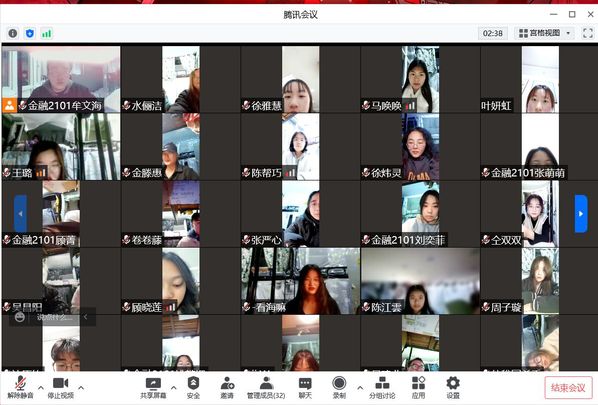598x405 pixels.
Task: Open the invite participants icon
Action: coord(227,387)
